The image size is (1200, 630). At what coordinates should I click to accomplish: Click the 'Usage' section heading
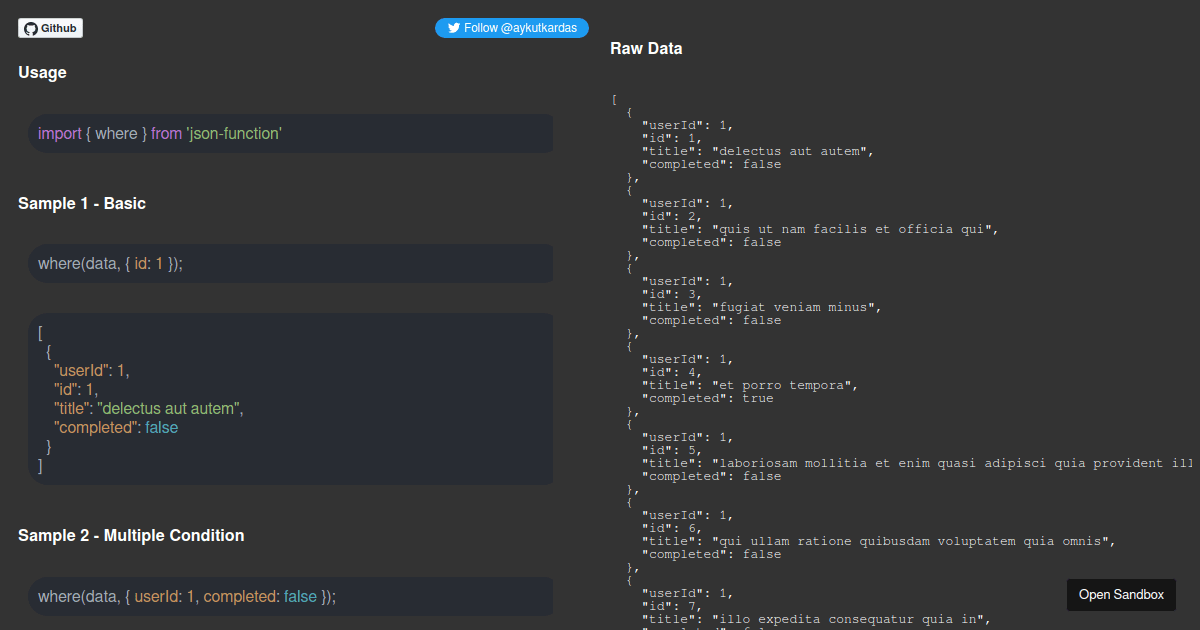click(x=42, y=72)
